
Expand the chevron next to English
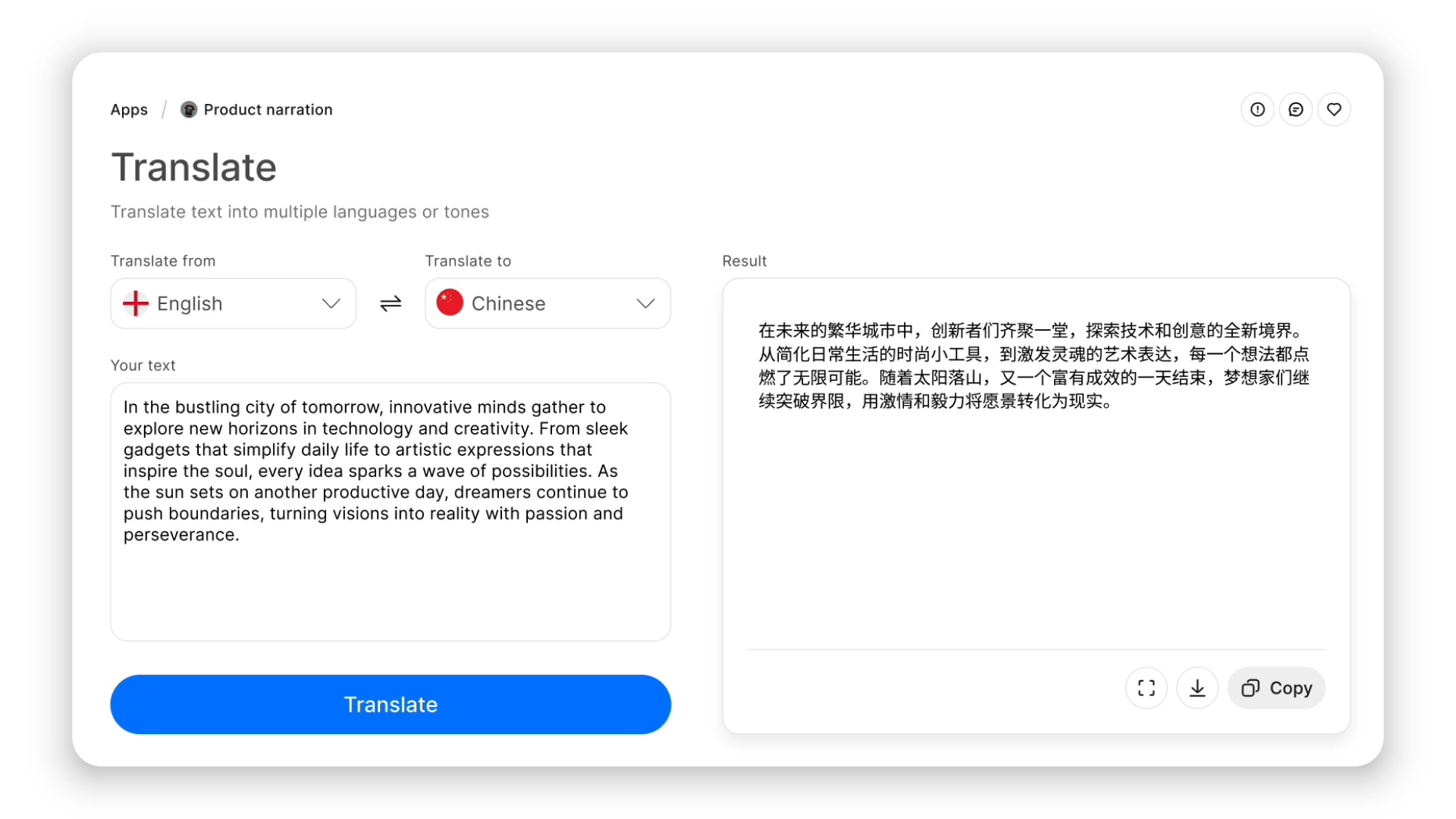[331, 303]
